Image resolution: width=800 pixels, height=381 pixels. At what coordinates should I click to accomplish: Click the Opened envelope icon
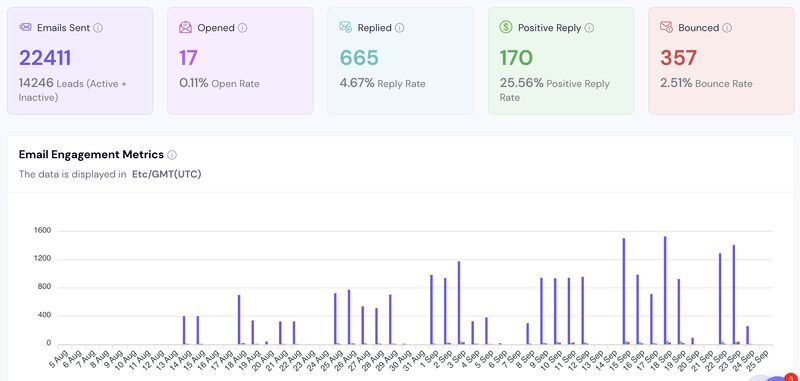(x=185, y=28)
